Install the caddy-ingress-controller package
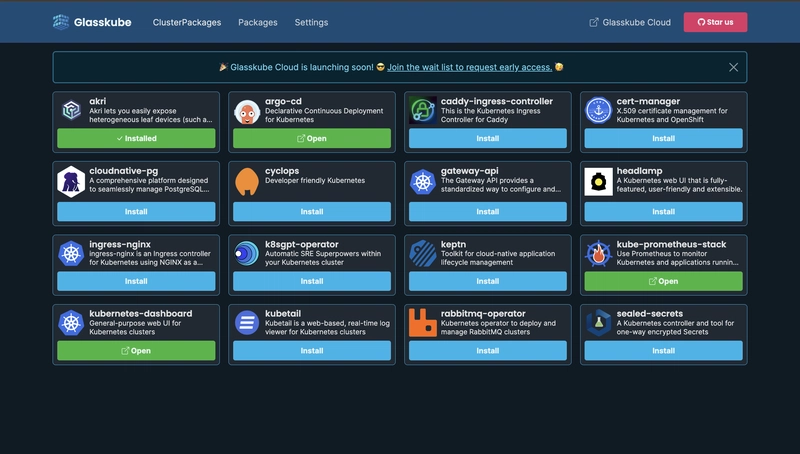The height and width of the screenshot is (454, 800). (488, 139)
